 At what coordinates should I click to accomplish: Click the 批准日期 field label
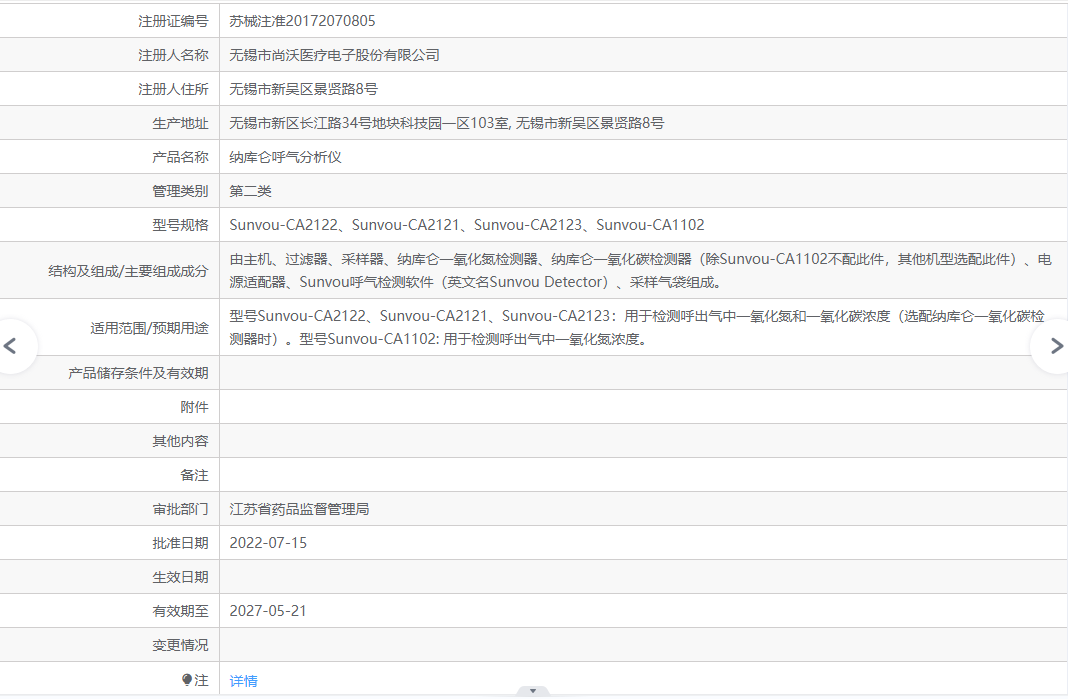click(x=180, y=543)
